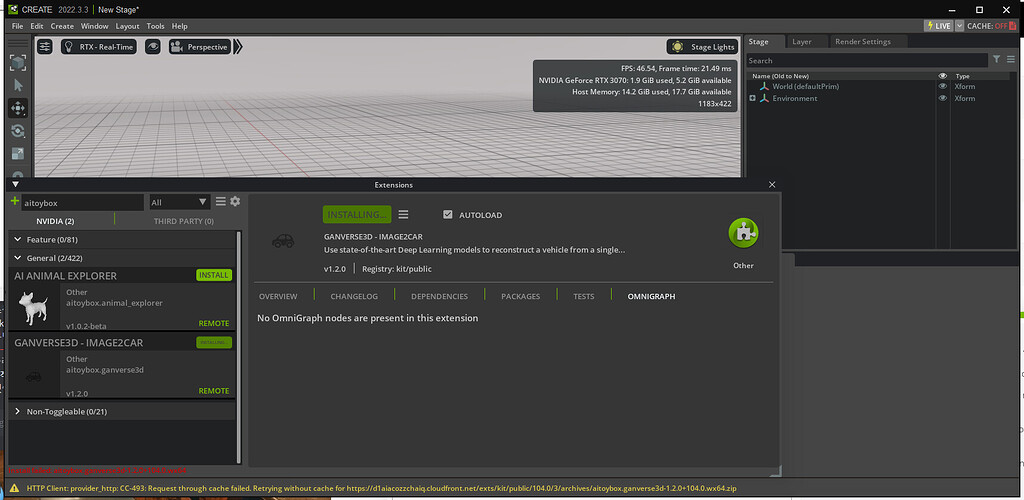Toggle visibility of World (defaultPrim)
The image size is (1024, 500).
pos(942,86)
